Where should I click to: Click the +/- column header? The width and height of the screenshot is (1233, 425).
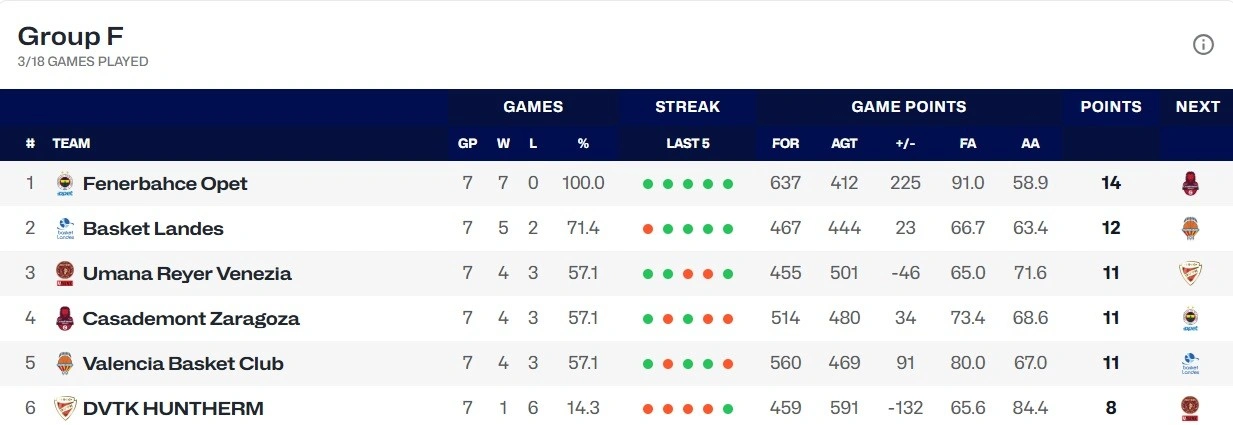905,143
